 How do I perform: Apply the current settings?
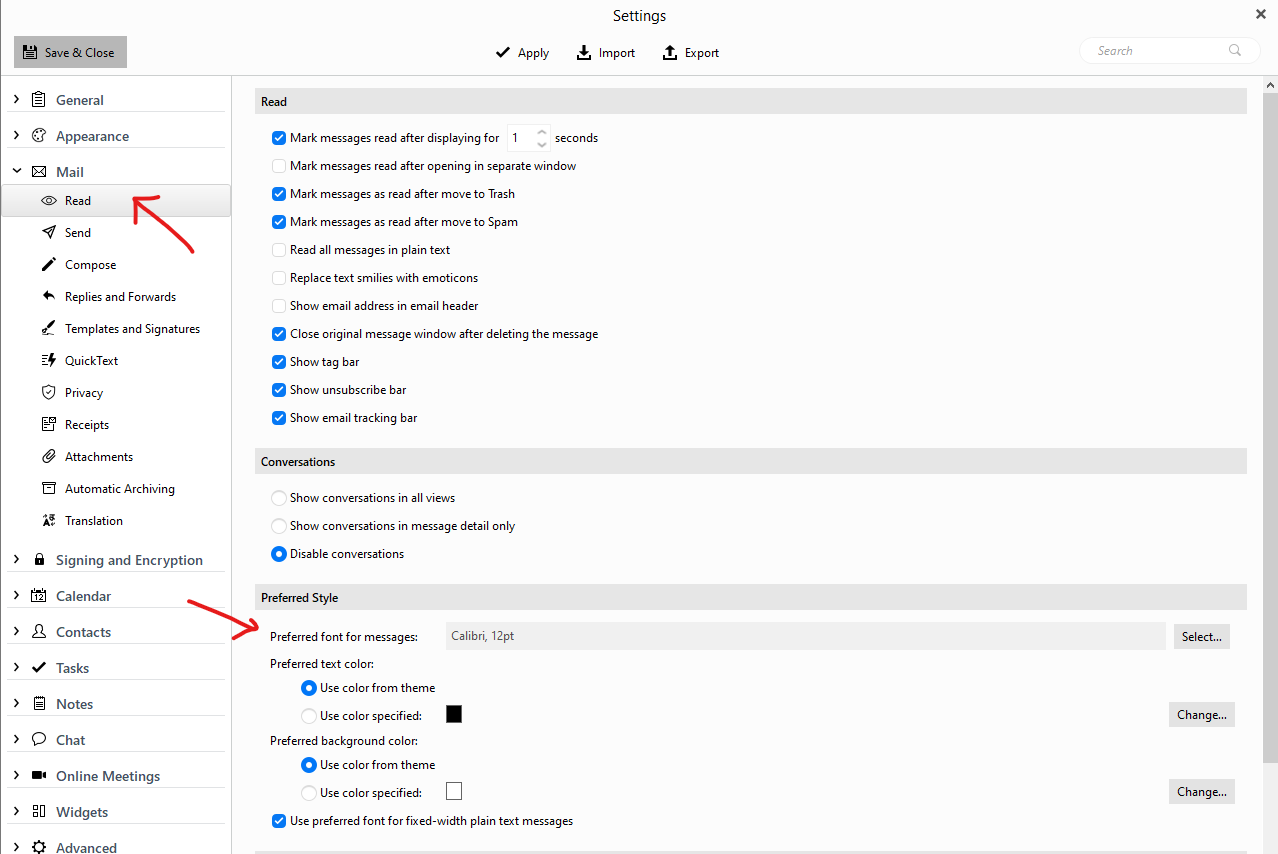(x=521, y=52)
